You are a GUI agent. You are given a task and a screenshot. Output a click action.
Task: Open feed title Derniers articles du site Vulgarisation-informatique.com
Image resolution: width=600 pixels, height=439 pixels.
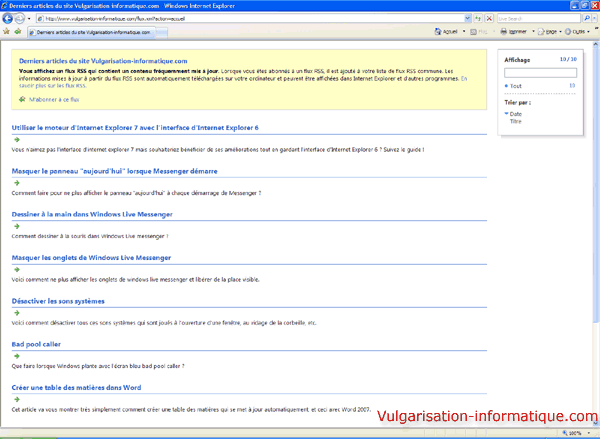[x=103, y=61]
